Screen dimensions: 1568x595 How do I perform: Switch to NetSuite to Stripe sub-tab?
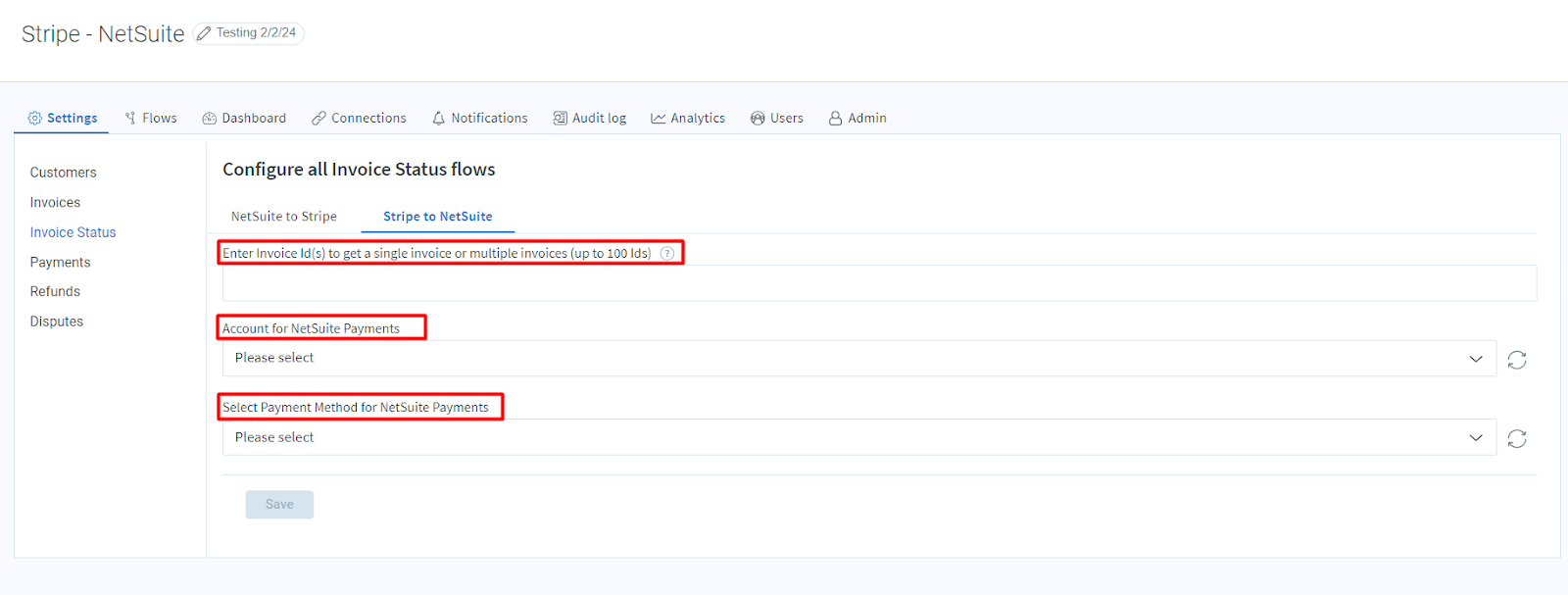click(284, 217)
